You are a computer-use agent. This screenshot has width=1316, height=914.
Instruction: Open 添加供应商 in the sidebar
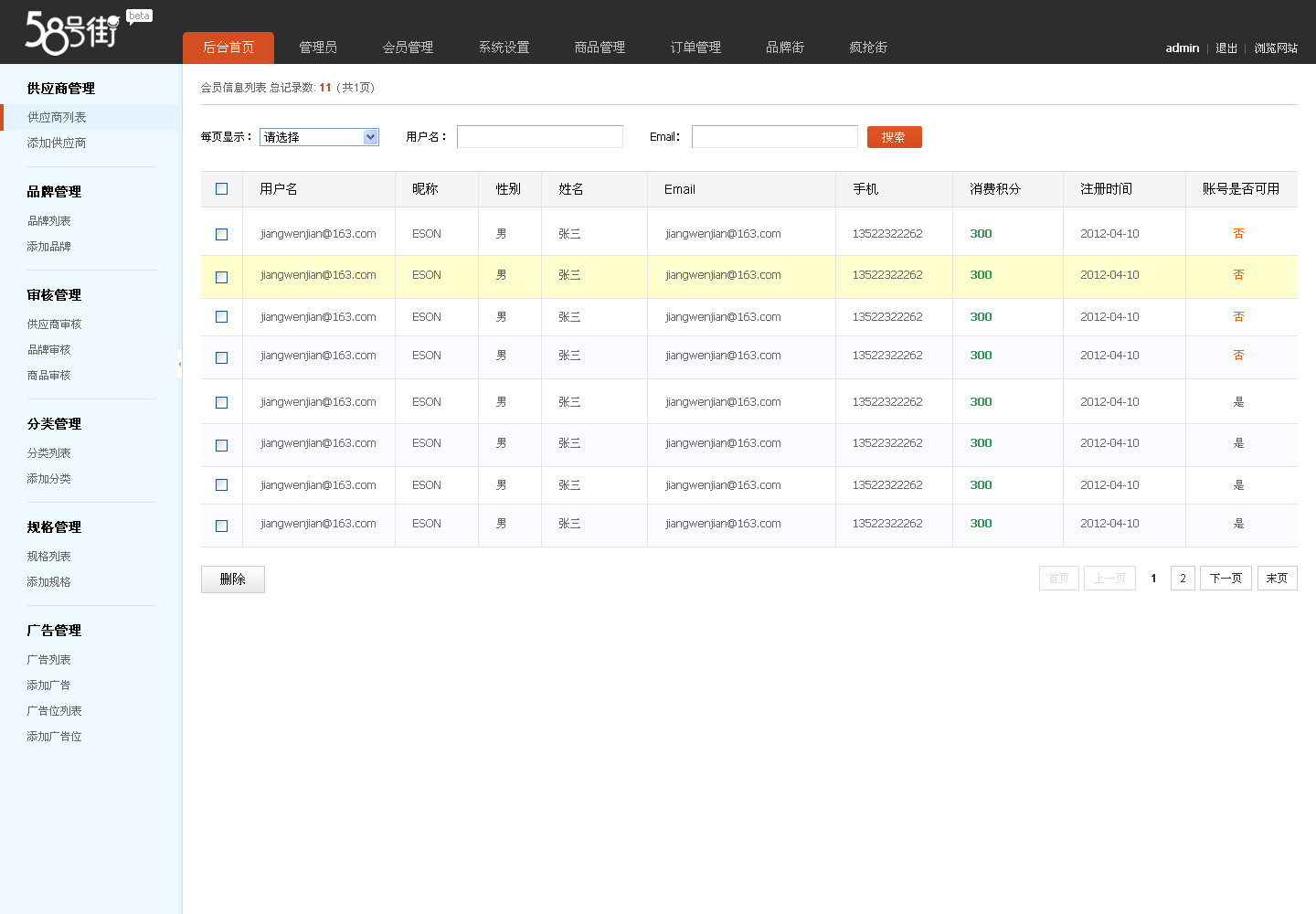[57, 143]
